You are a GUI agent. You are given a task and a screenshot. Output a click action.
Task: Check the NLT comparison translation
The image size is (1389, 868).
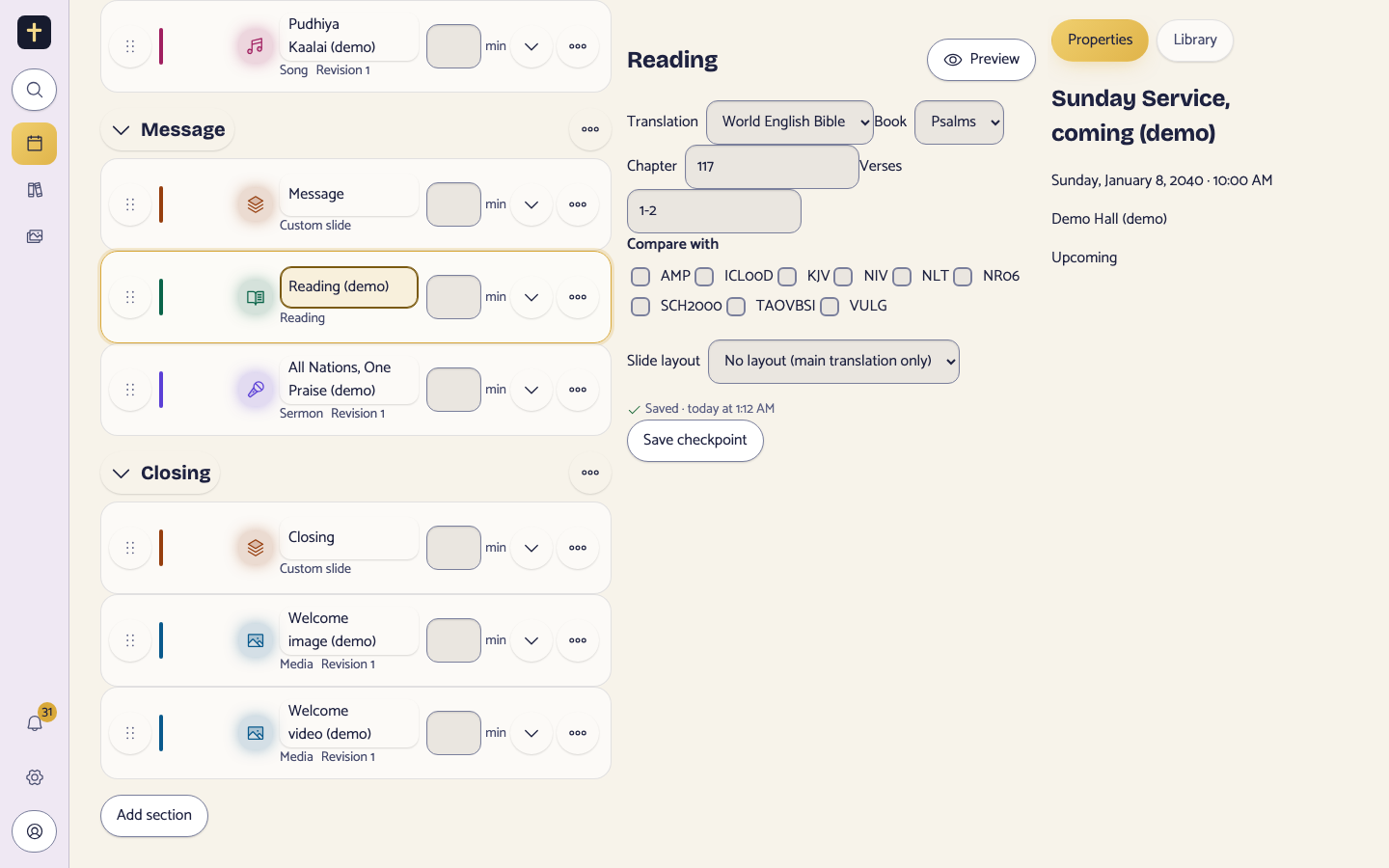(x=902, y=277)
